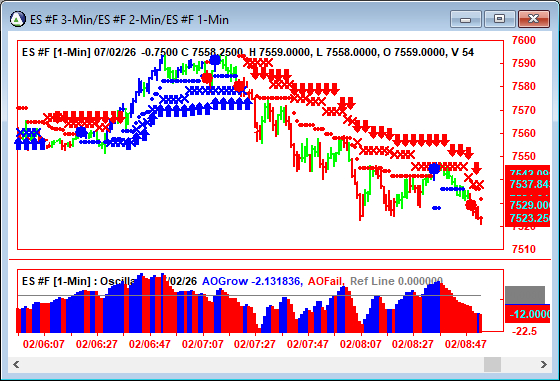Click the AOGrow -2.131836 label
Screen dimensions: 560x381
(252, 281)
